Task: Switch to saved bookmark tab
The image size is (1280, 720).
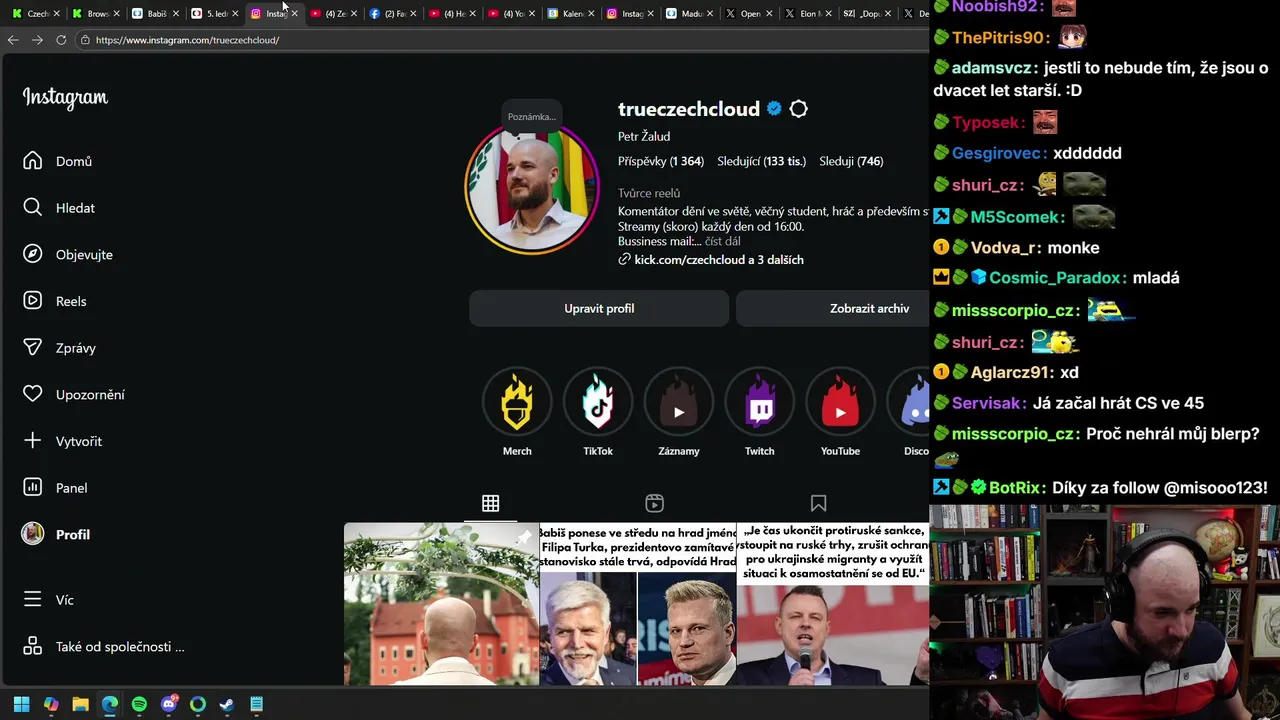Action: [x=818, y=503]
